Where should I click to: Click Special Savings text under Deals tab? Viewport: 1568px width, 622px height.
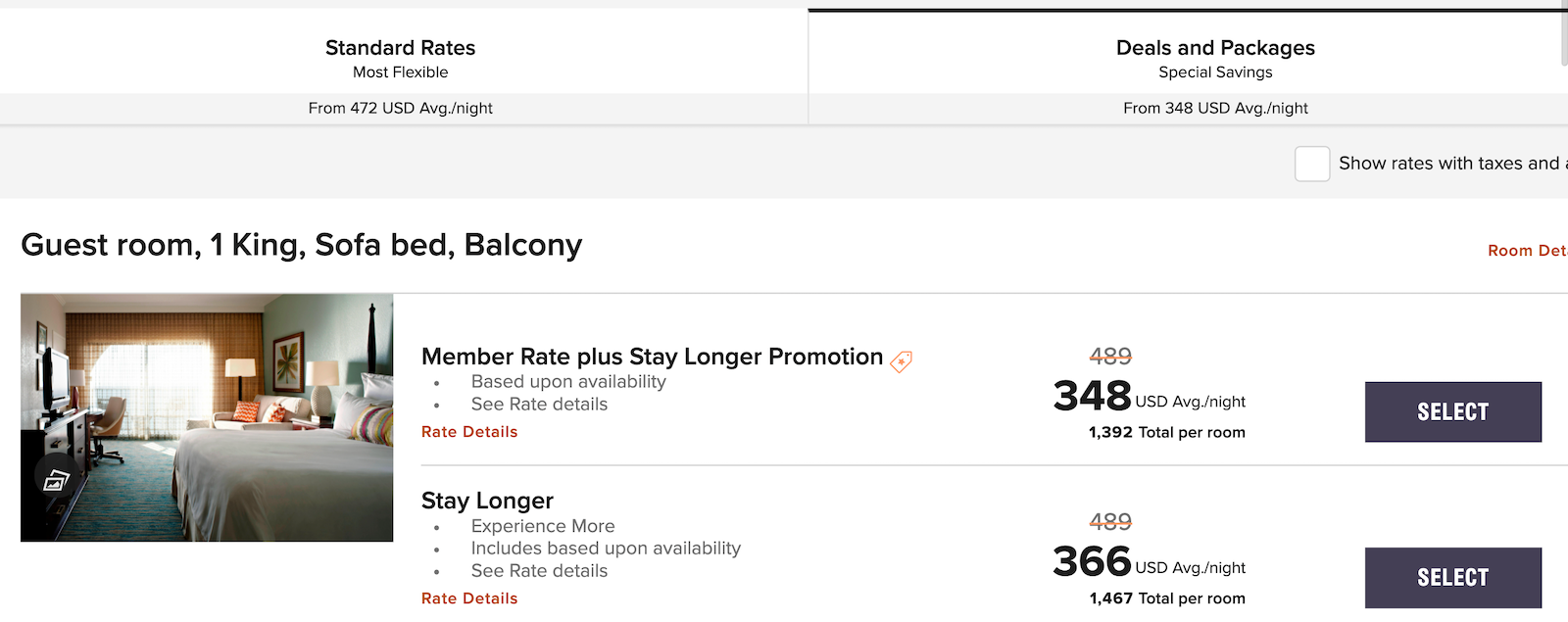(x=1215, y=72)
